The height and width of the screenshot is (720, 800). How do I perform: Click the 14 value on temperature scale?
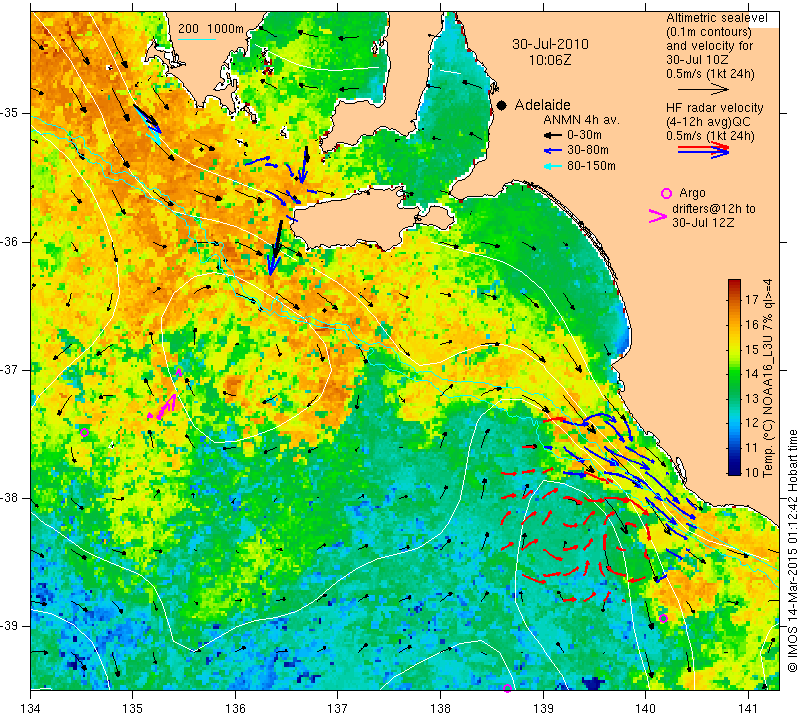[752, 374]
